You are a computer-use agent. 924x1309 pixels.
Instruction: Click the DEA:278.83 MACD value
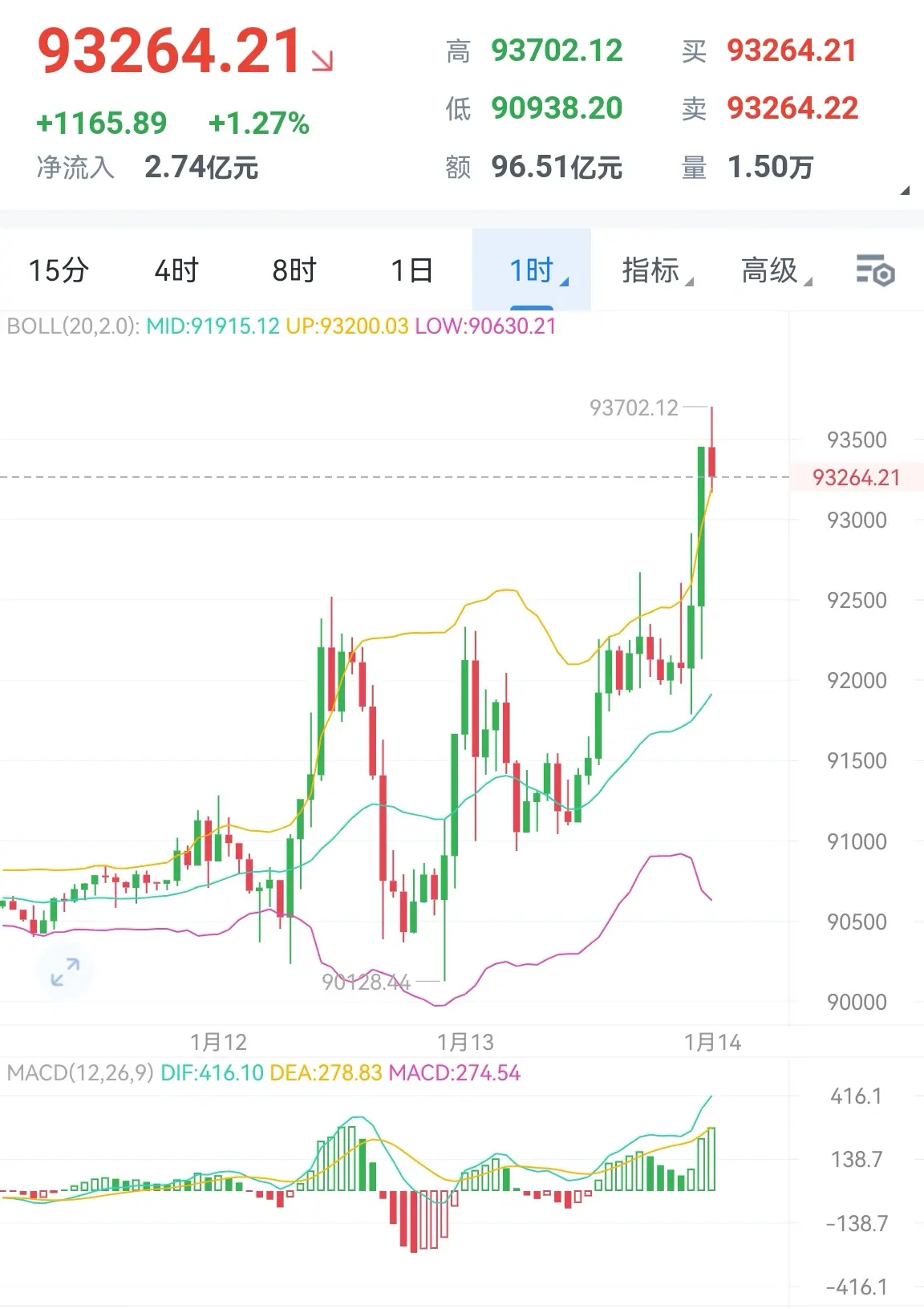[326, 1073]
